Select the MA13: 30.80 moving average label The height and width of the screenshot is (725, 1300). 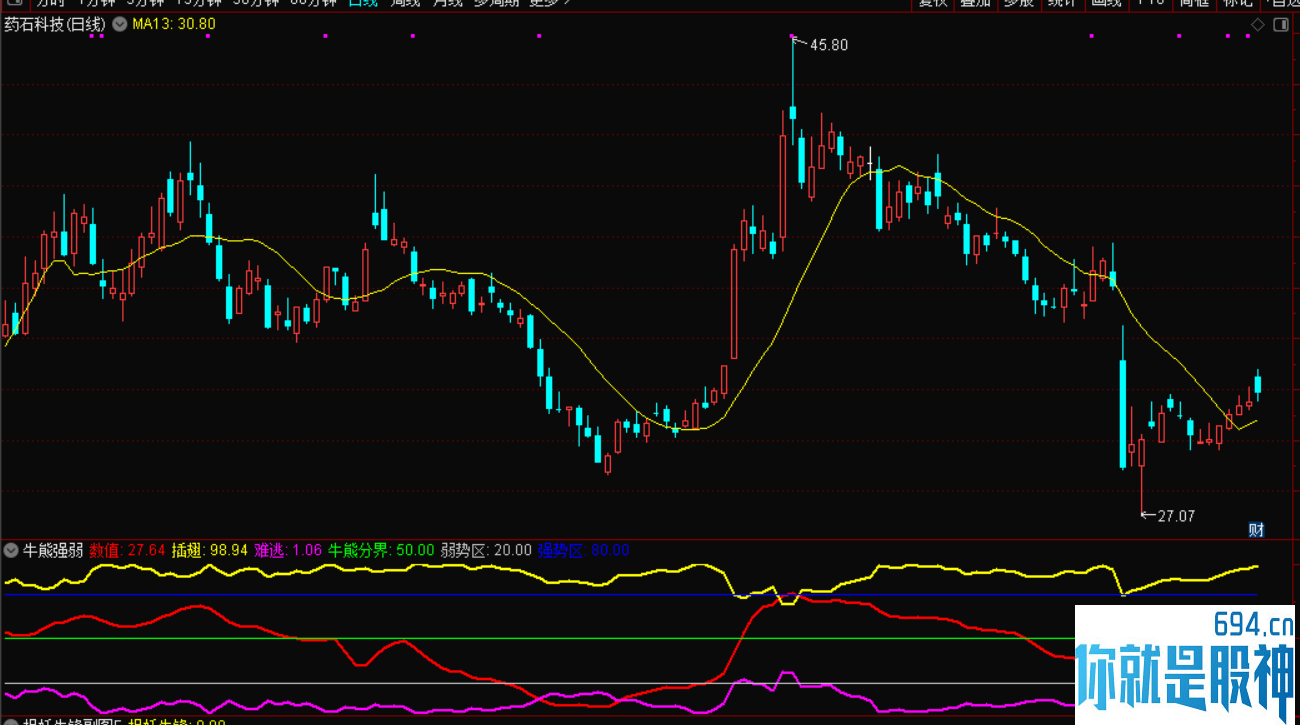[174, 24]
